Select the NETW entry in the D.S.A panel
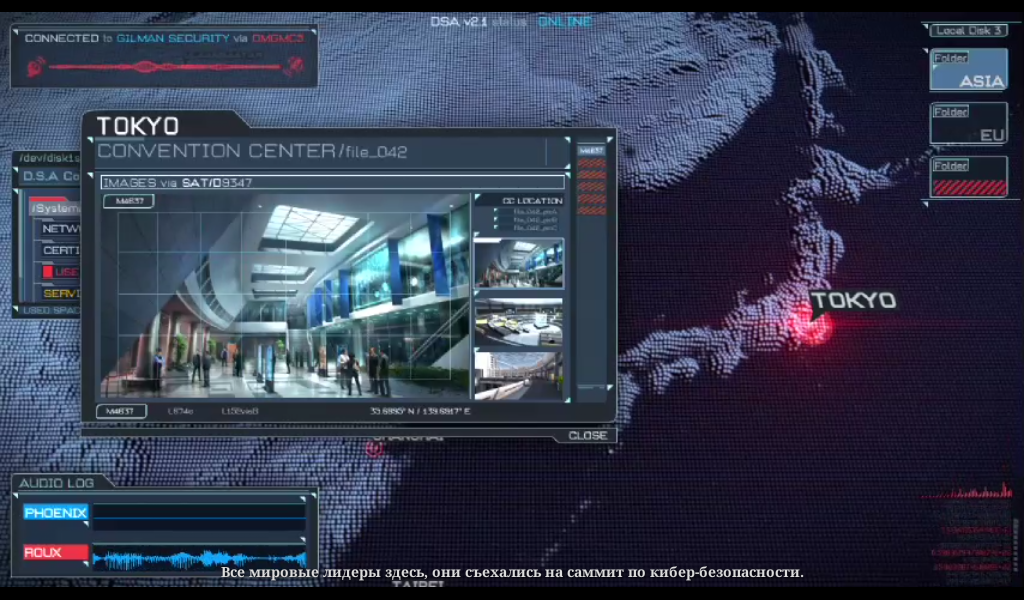This screenshot has height=600, width=1024. [x=60, y=229]
